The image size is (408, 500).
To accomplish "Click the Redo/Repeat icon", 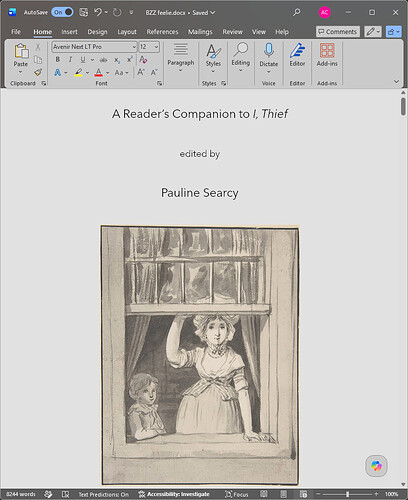I will pos(117,12).
